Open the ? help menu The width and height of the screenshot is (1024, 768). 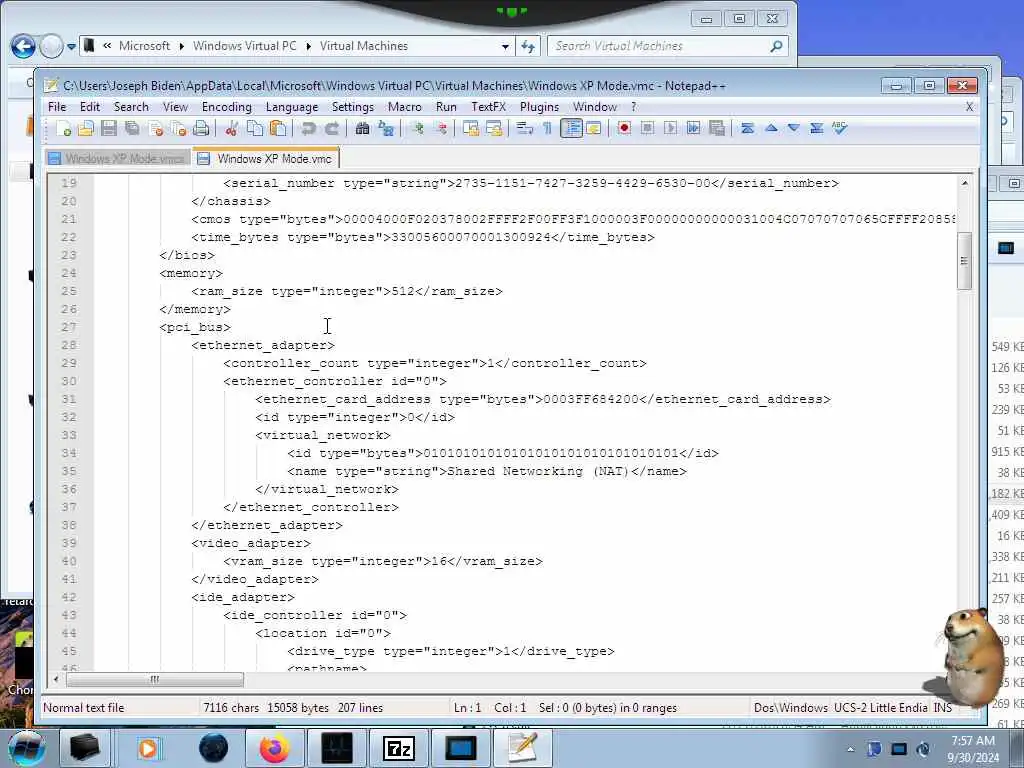(x=633, y=106)
